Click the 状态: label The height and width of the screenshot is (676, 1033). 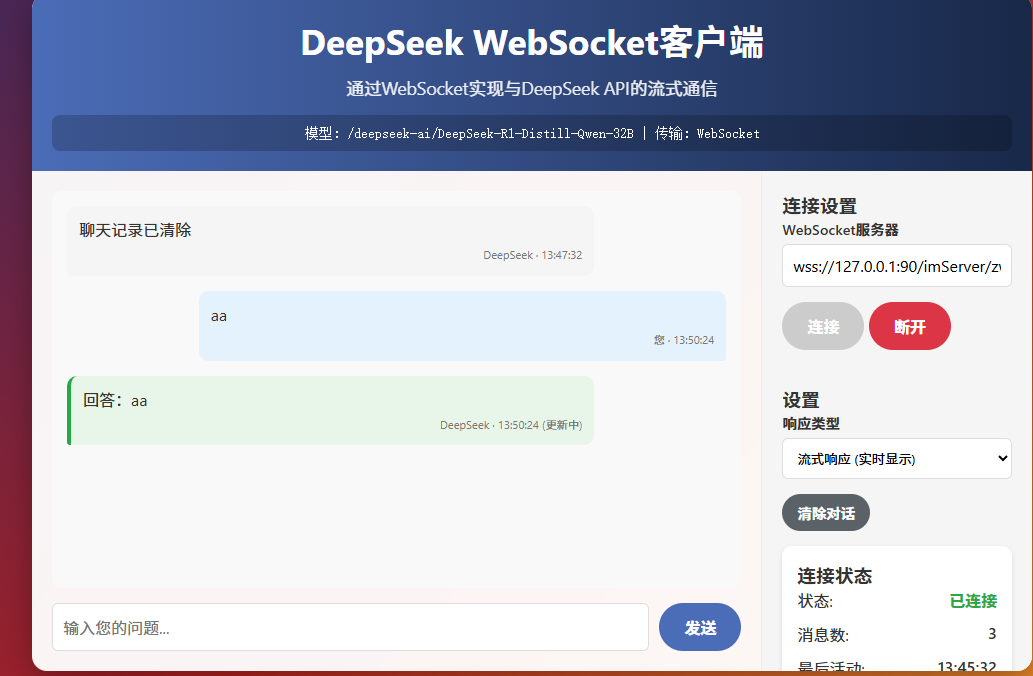point(816,602)
